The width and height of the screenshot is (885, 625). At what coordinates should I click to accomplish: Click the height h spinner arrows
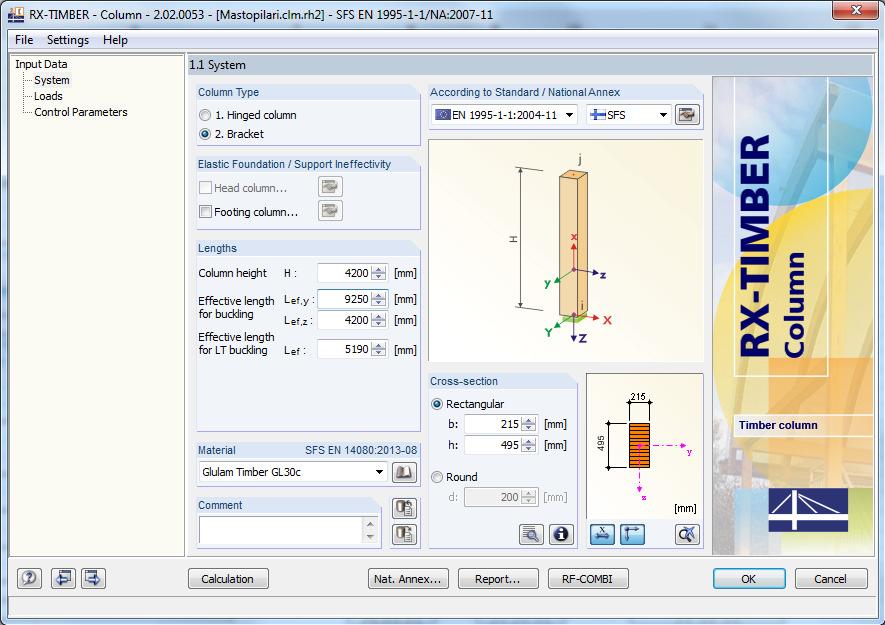click(529, 445)
